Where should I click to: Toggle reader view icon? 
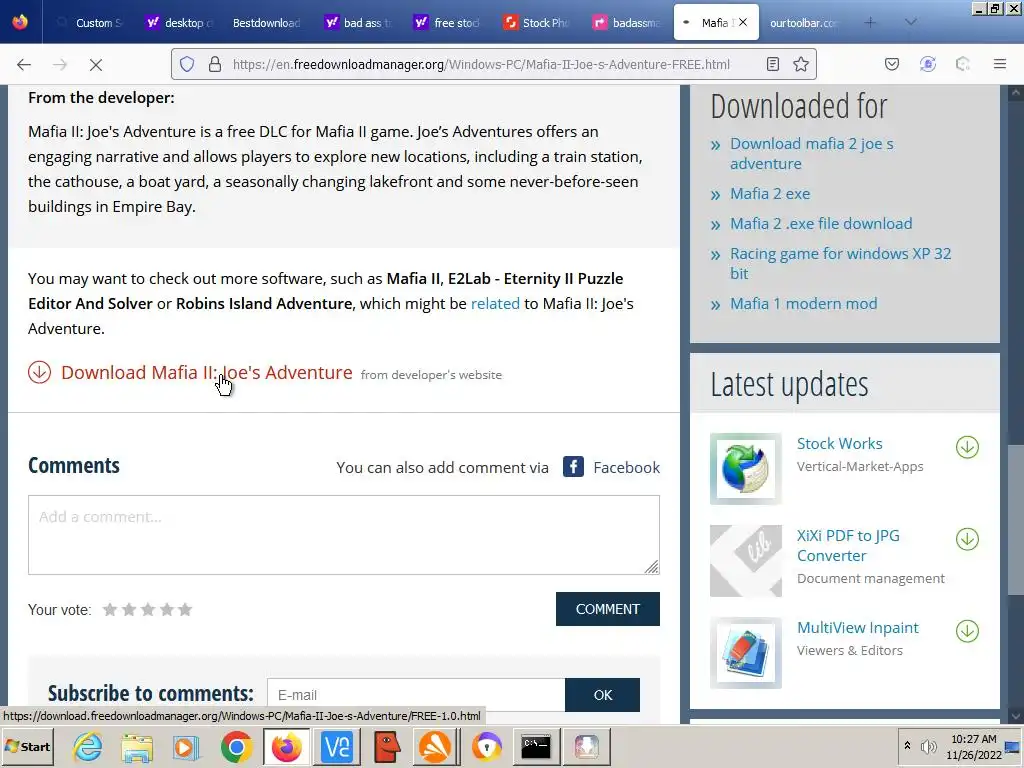click(x=773, y=64)
